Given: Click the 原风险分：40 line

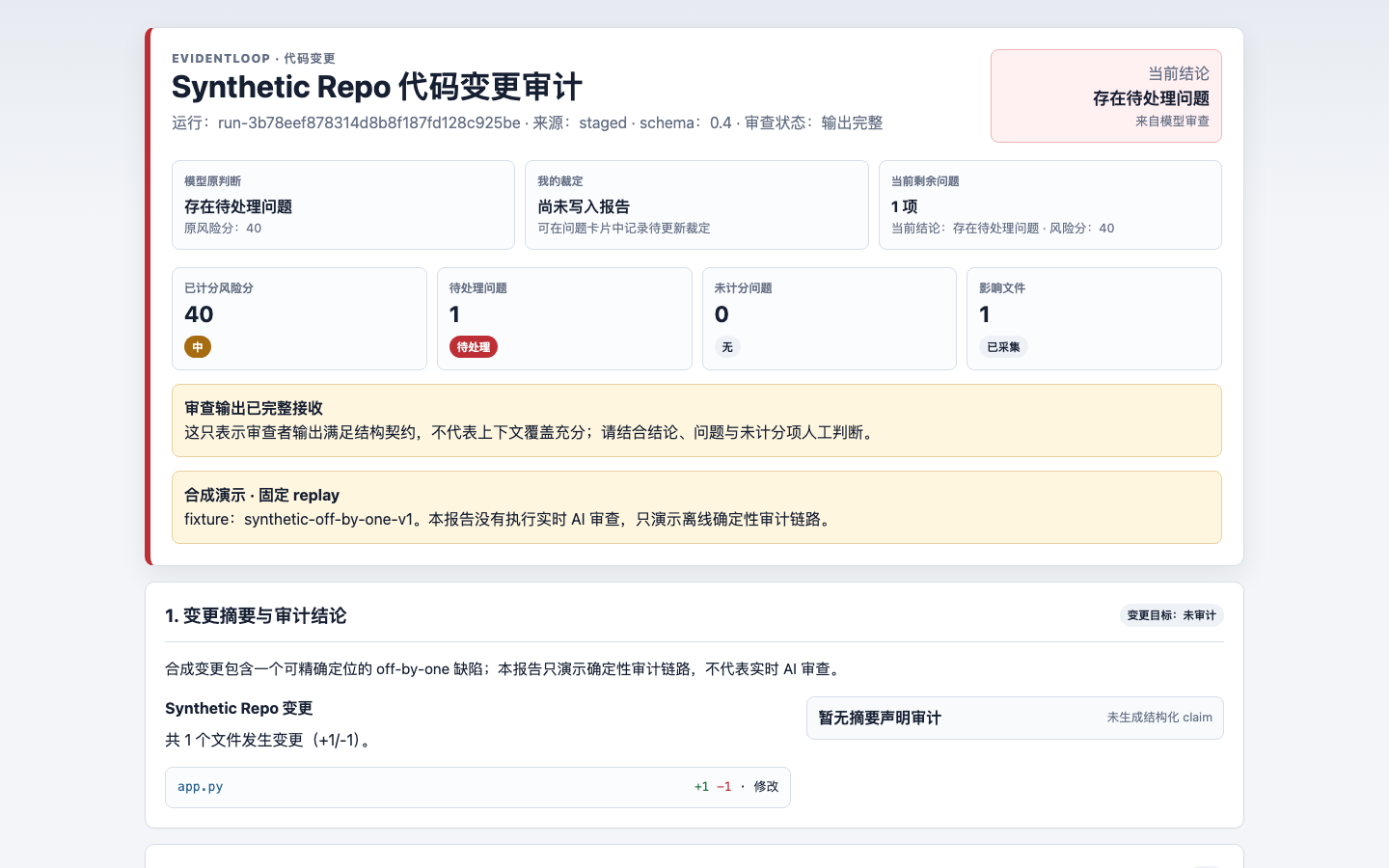Looking at the screenshot, I should coord(223,229).
